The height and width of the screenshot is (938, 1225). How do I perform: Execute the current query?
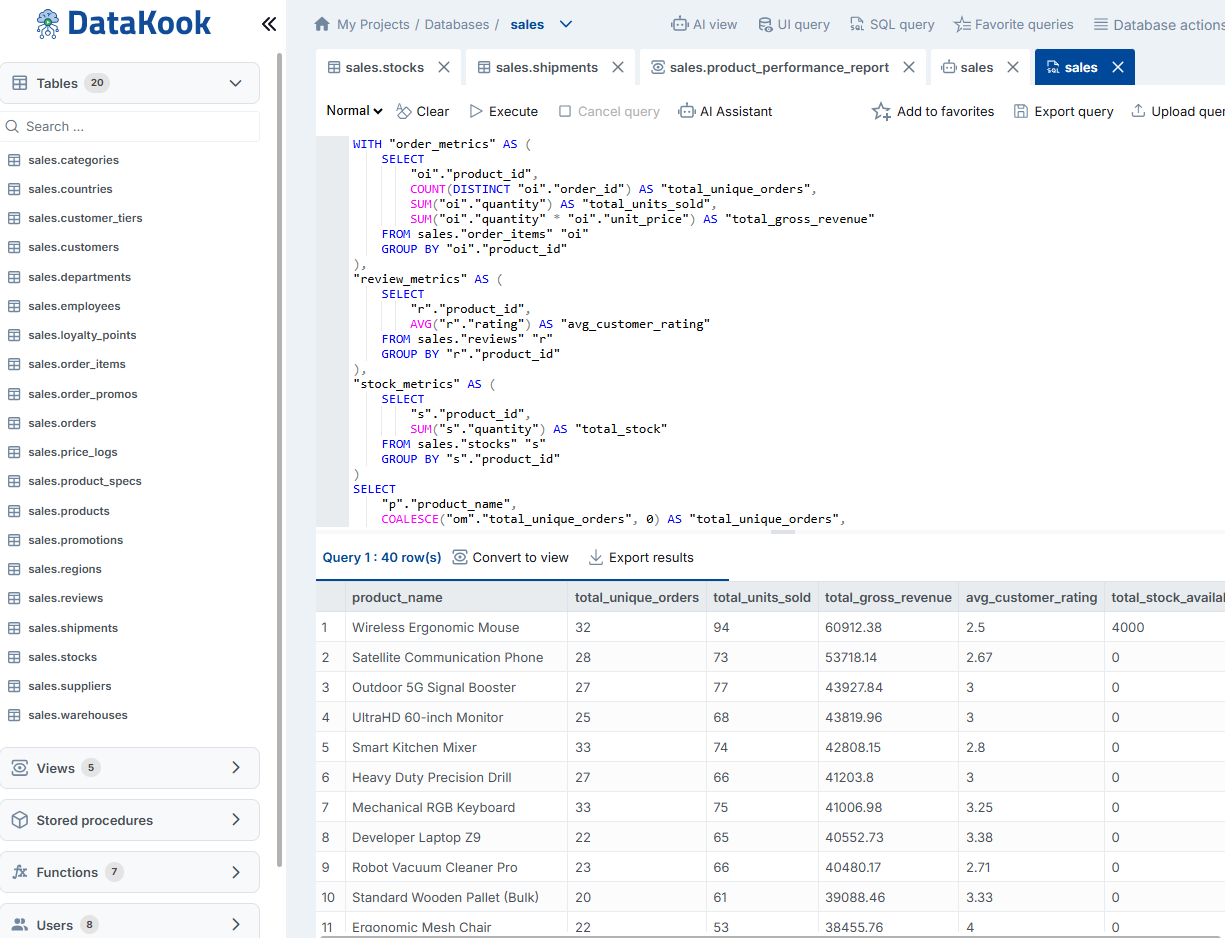[503, 111]
